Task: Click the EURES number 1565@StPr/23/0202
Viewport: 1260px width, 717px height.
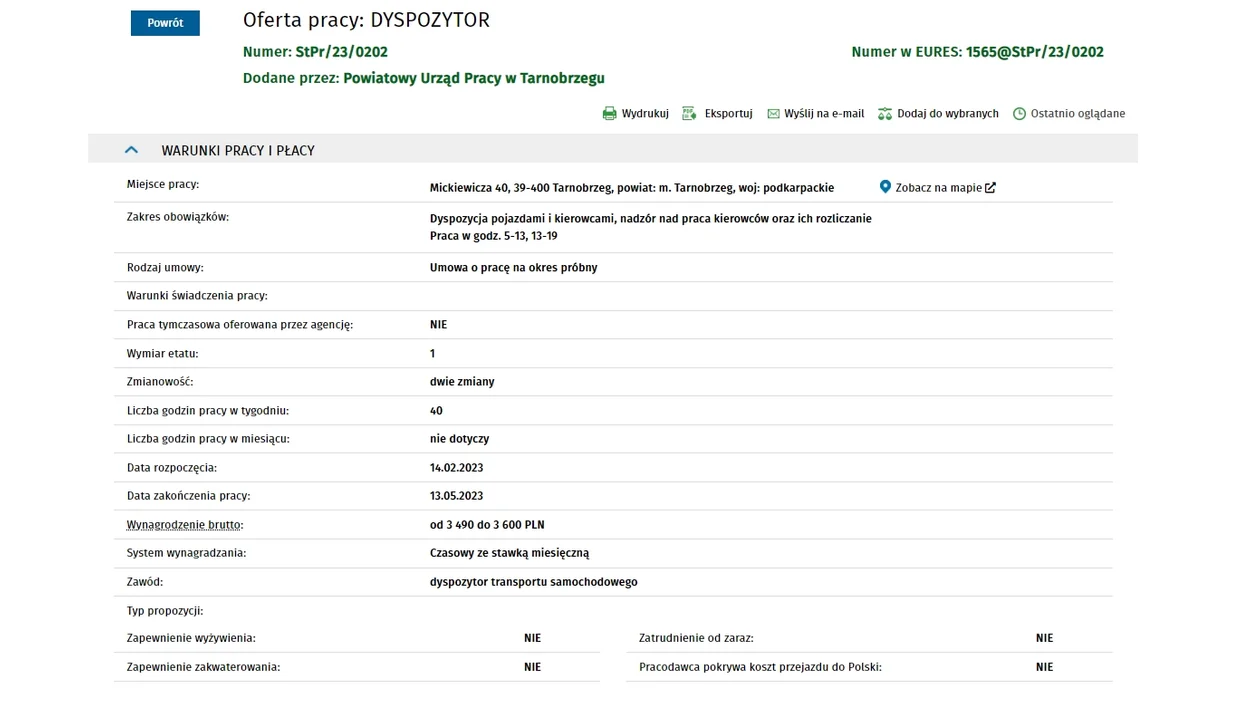Action: [x=1034, y=52]
